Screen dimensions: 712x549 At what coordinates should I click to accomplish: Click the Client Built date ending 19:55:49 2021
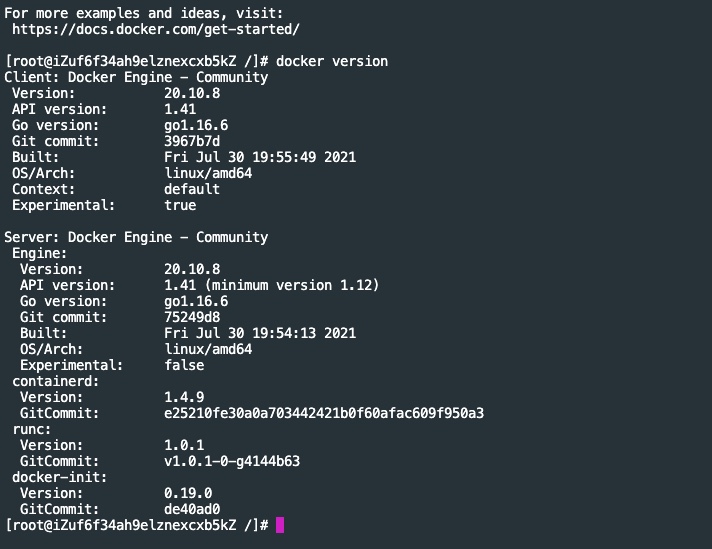[x=260, y=157]
